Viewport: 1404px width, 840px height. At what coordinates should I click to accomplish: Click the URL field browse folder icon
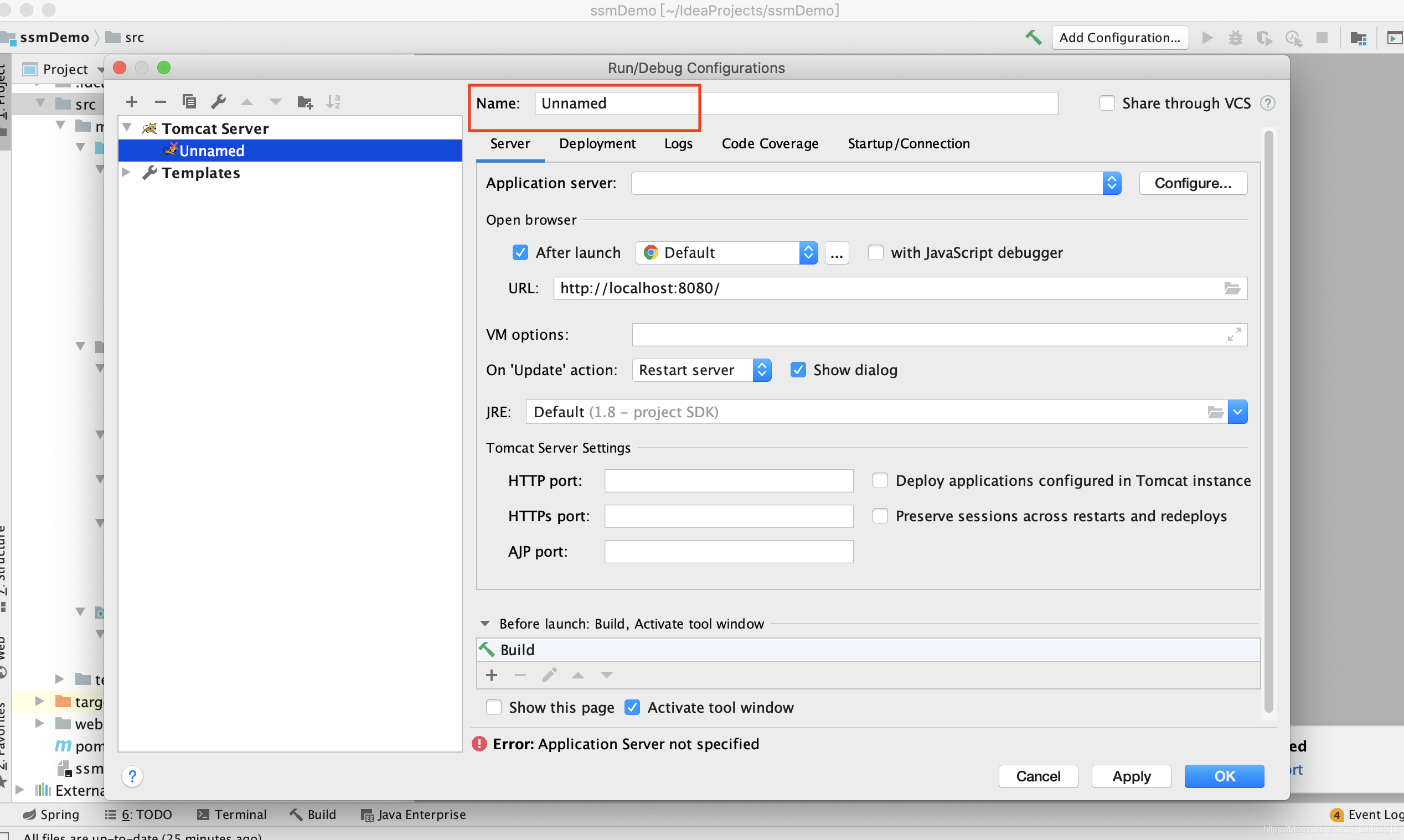click(1232, 289)
